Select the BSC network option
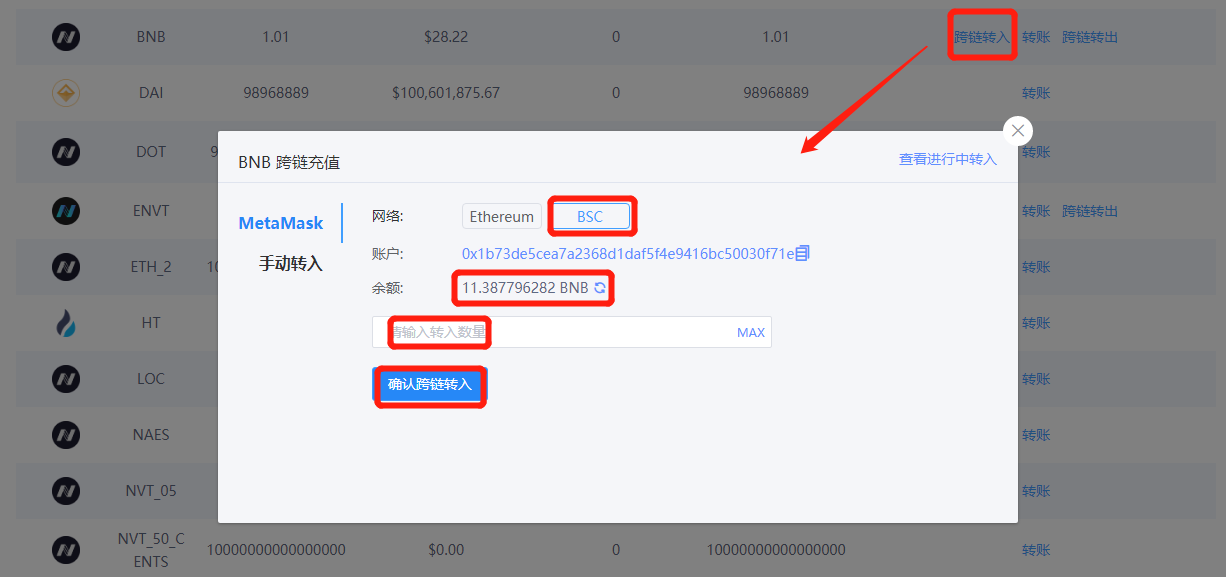1226x577 pixels. coord(590,217)
